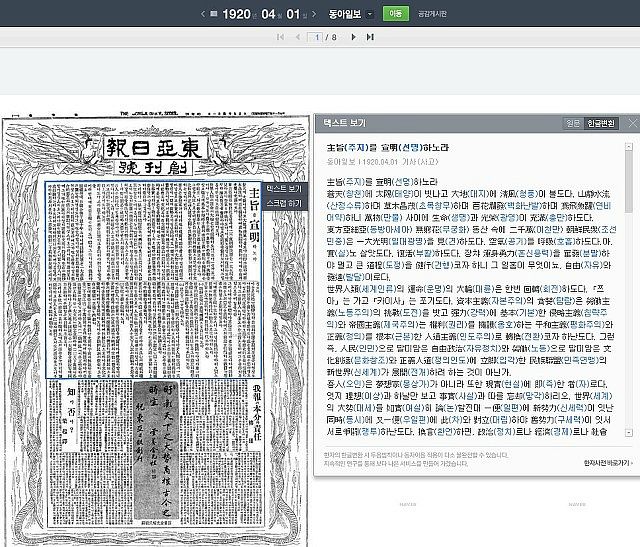This screenshot has height=547, width=640.
Task: Jump to the last page
Action: (370, 37)
